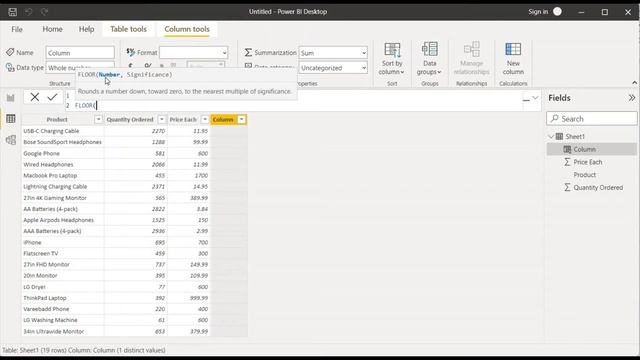Select Column field in Fields pane
Viewport: 640px width, 360px height.
pyautogui.click(x=592, y=149)
